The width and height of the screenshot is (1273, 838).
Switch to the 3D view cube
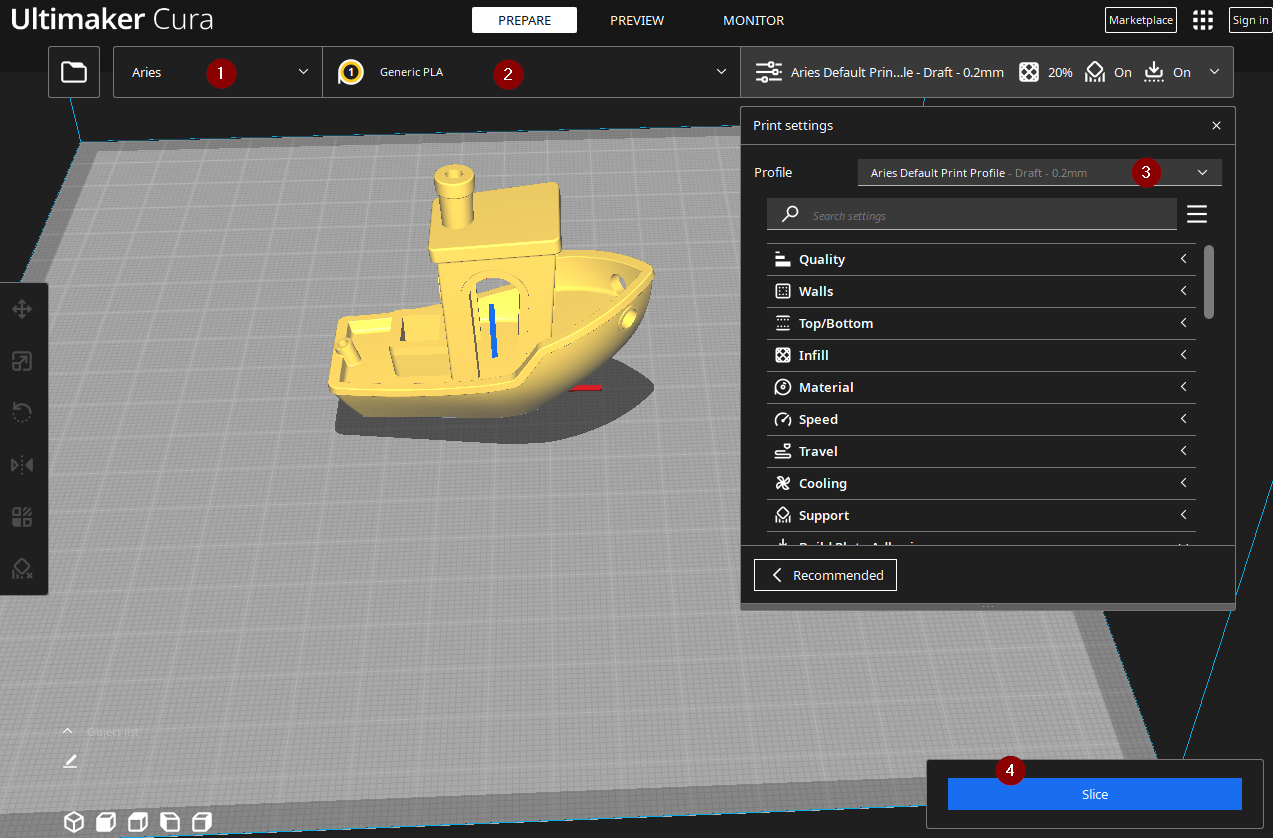(74, 822)
